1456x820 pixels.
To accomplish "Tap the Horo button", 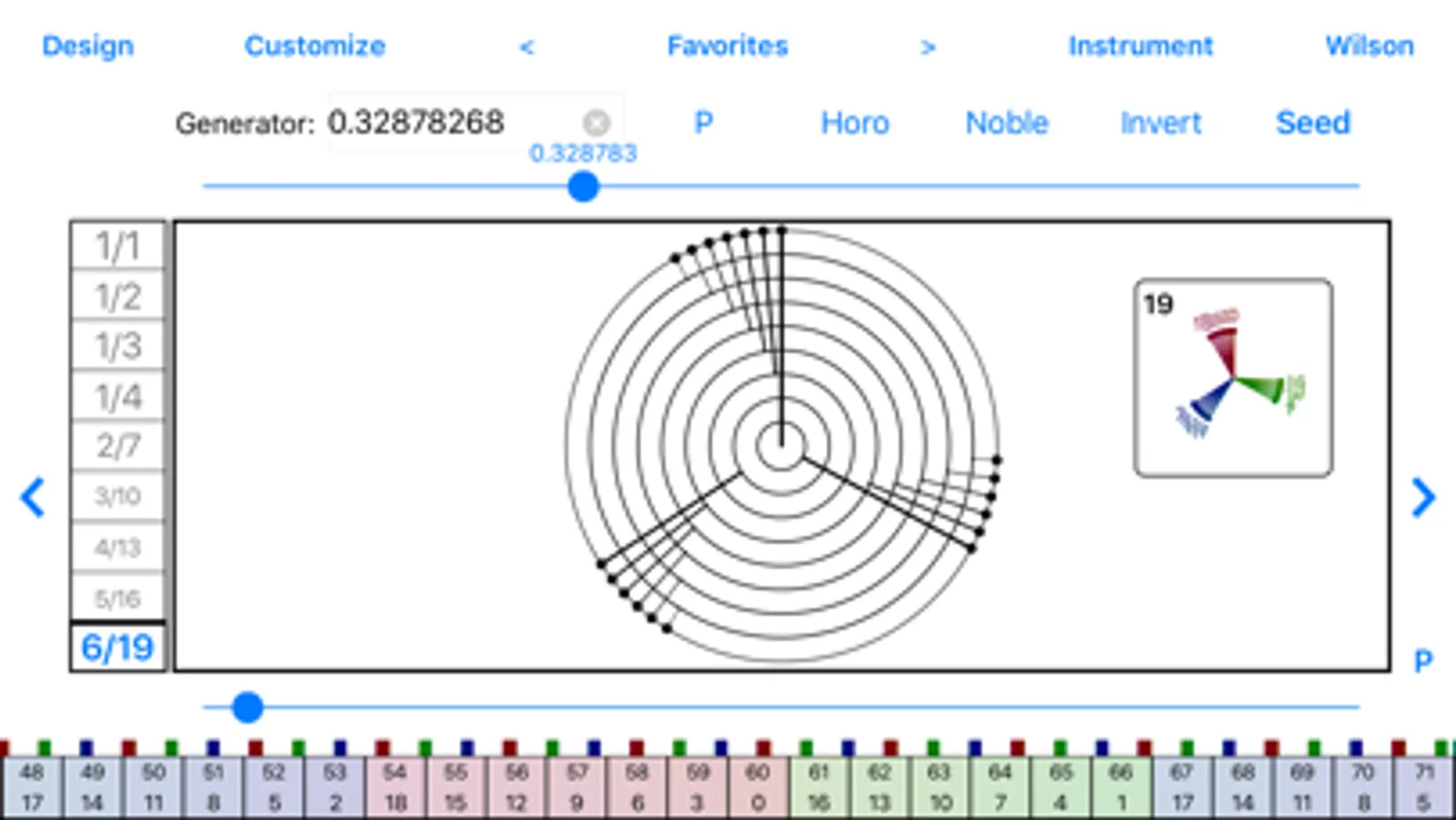I will point(855,122).
